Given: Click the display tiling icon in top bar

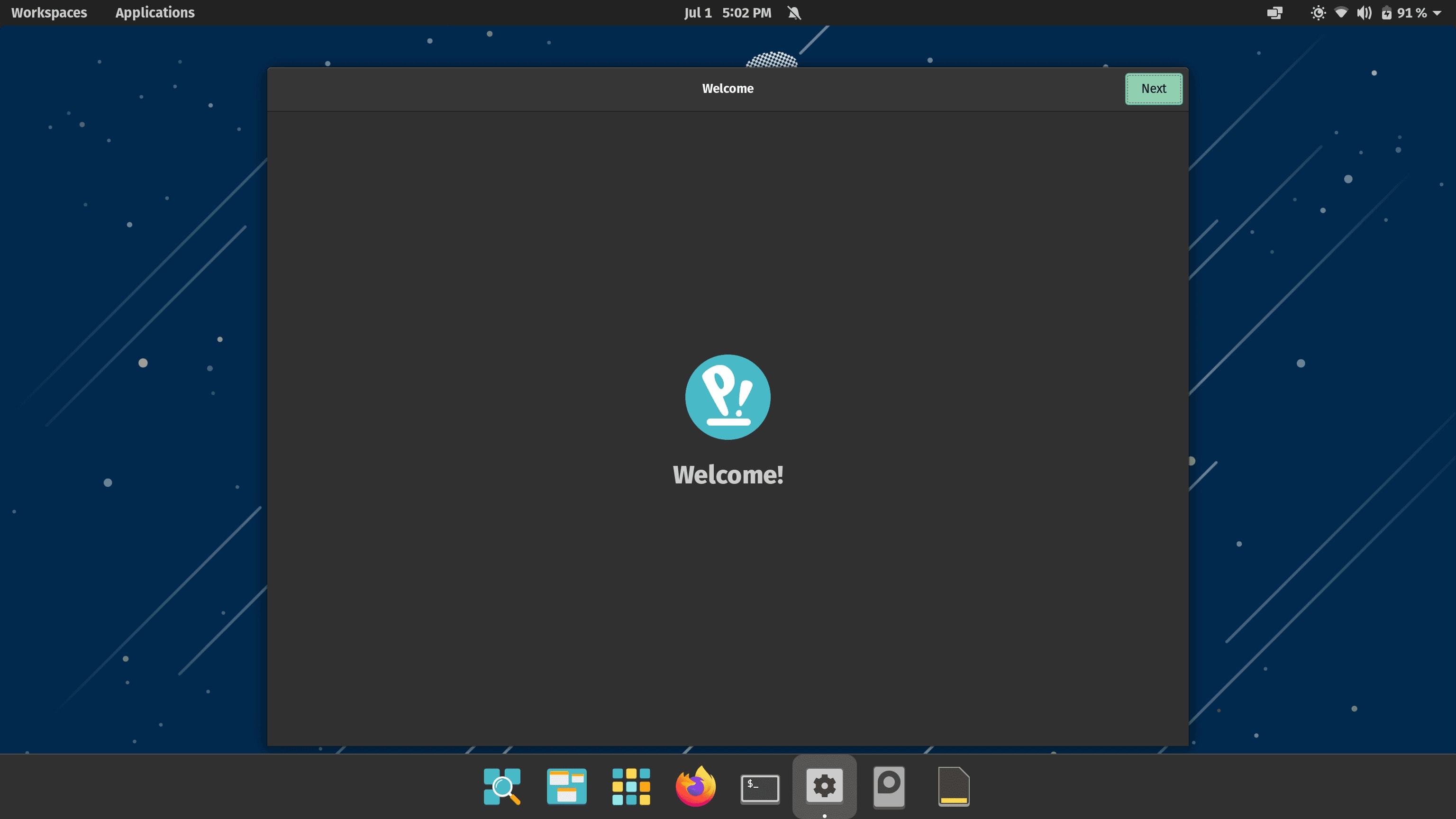Looking at the screenshot, I should [1274, 12].
